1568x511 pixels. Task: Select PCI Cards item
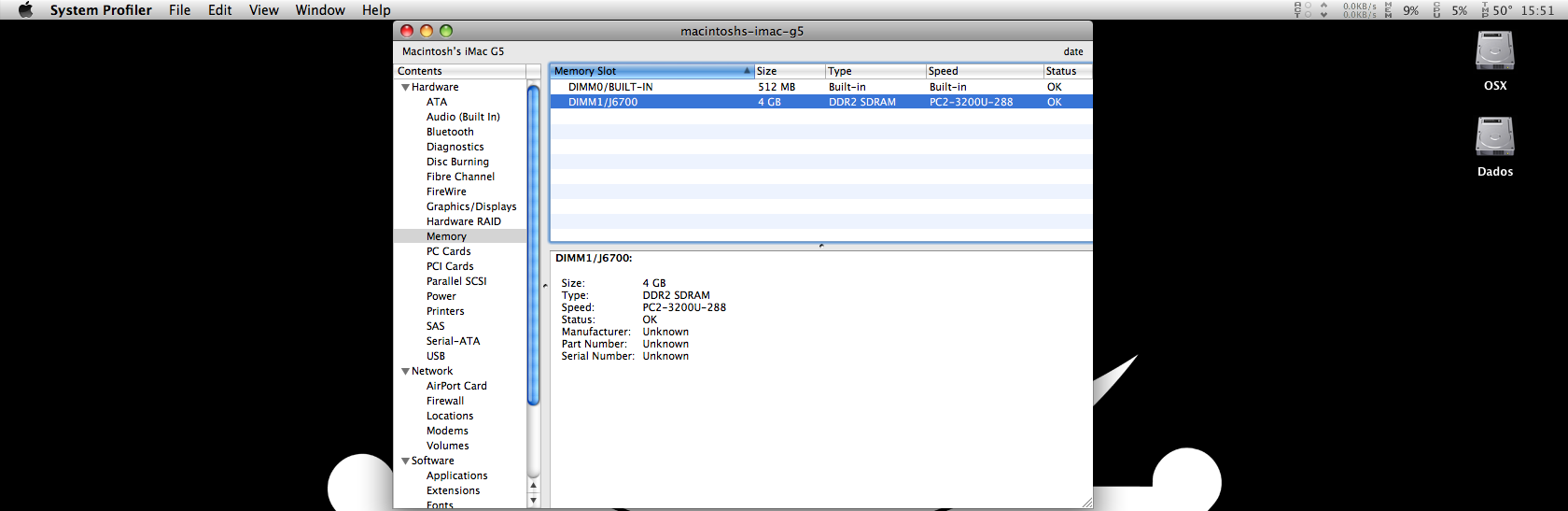(x=450, y=266)
